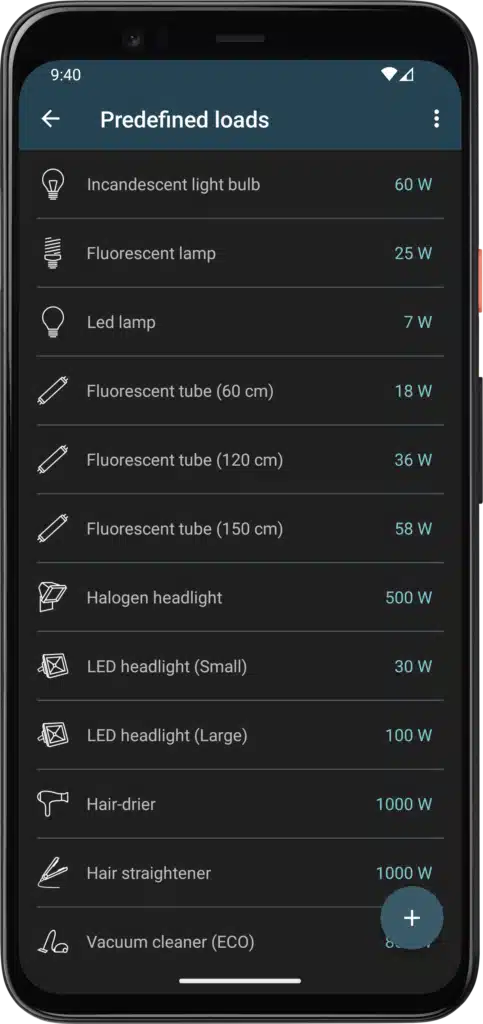Image resolution: width=483 pixels, height=1024 pixels.
Task: Tap the 500 W halogen value
Action: pos(409,598)
